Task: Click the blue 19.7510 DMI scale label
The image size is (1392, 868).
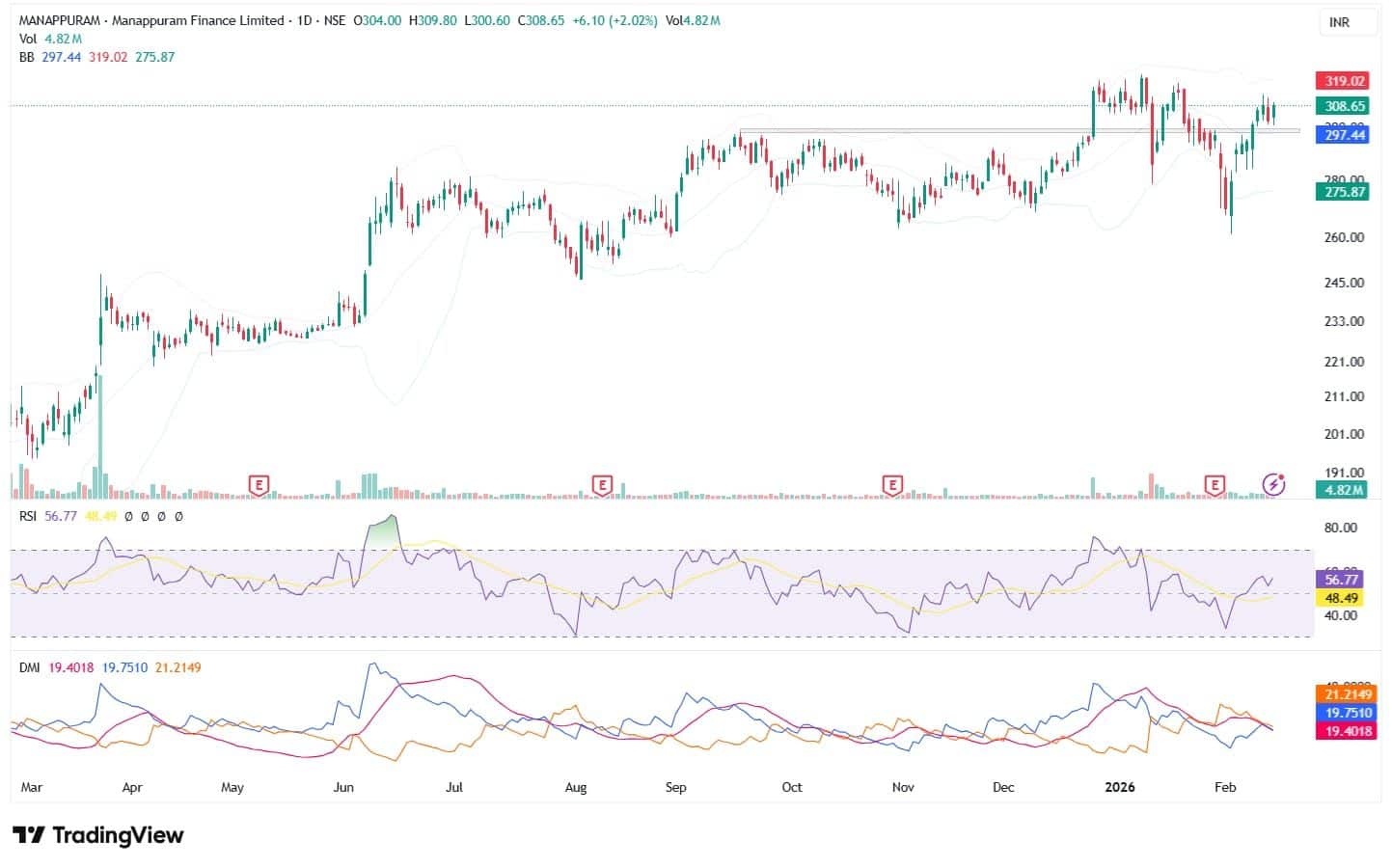Action: 1348,713
